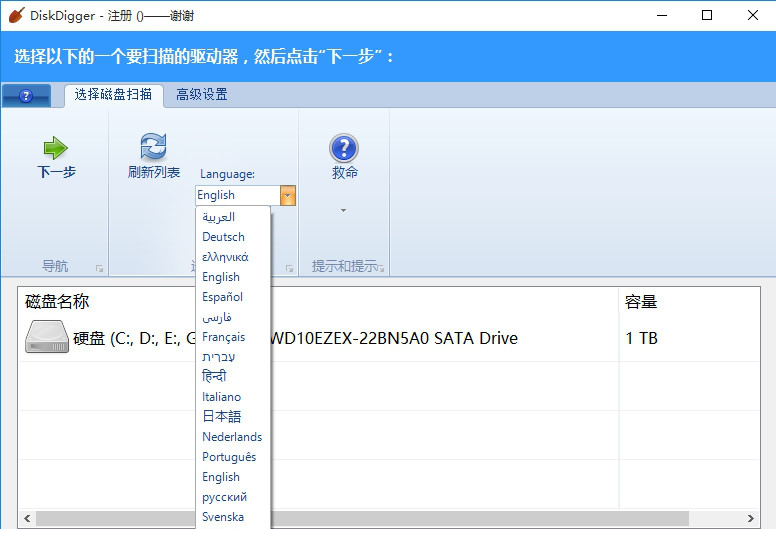Minimize the DiskDigger window

click(662, 15)
